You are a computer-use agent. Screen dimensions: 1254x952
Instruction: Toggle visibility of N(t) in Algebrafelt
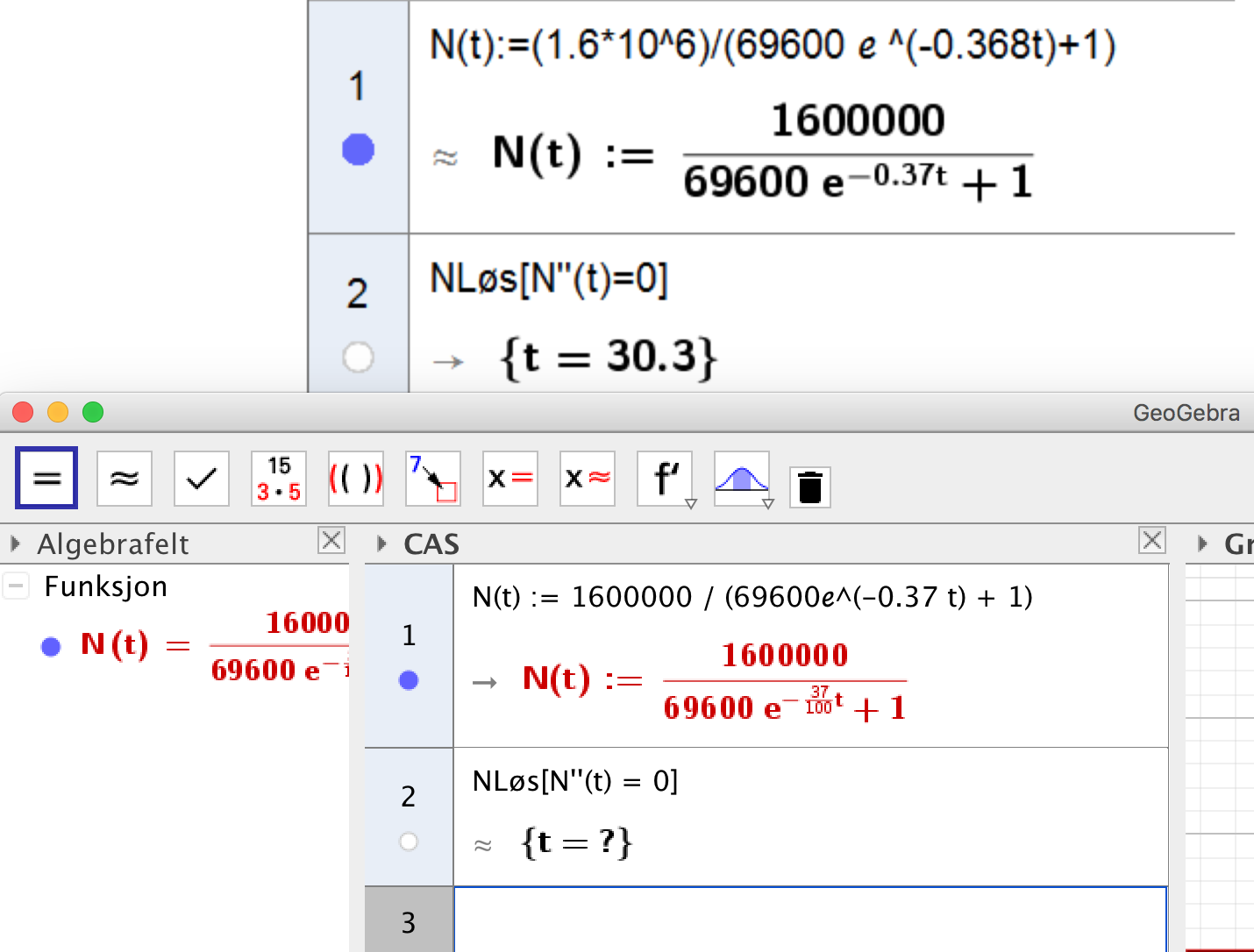point(51,647)
